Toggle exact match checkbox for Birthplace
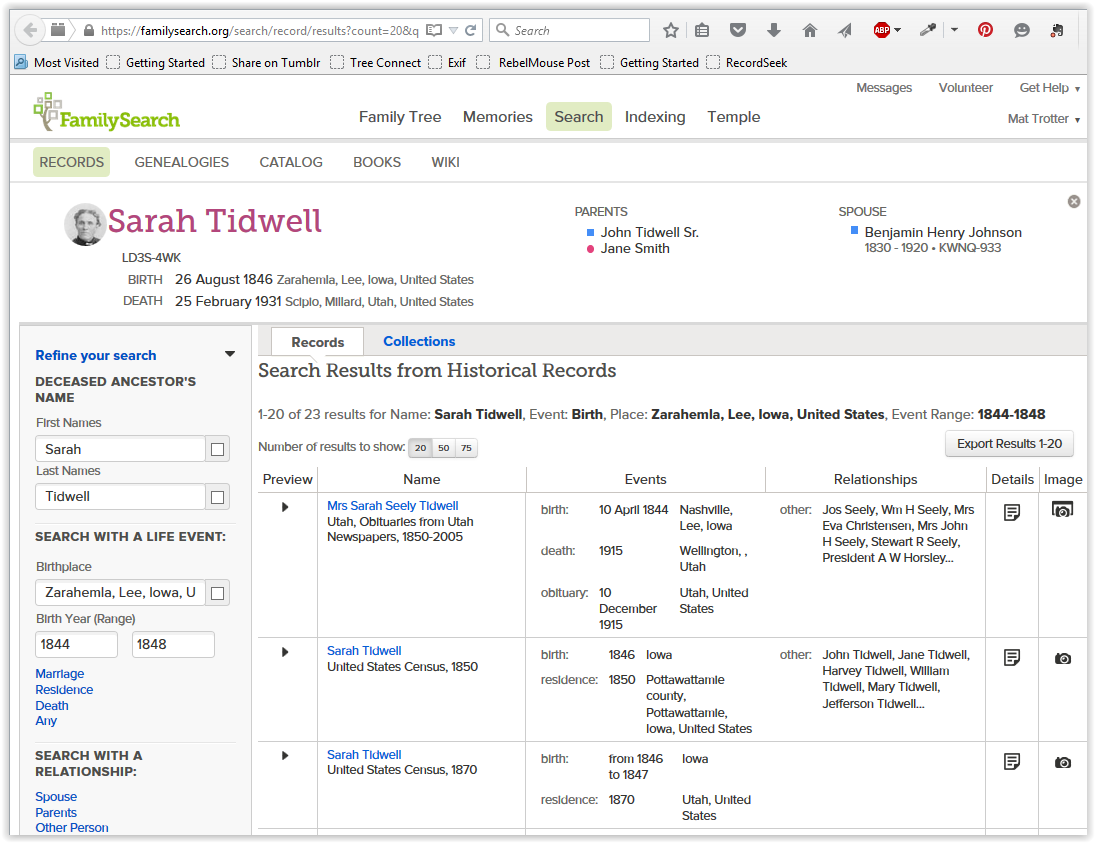The width and height of the screenshot is (1095, 843). pyautogui.click(x=217, y=593)
